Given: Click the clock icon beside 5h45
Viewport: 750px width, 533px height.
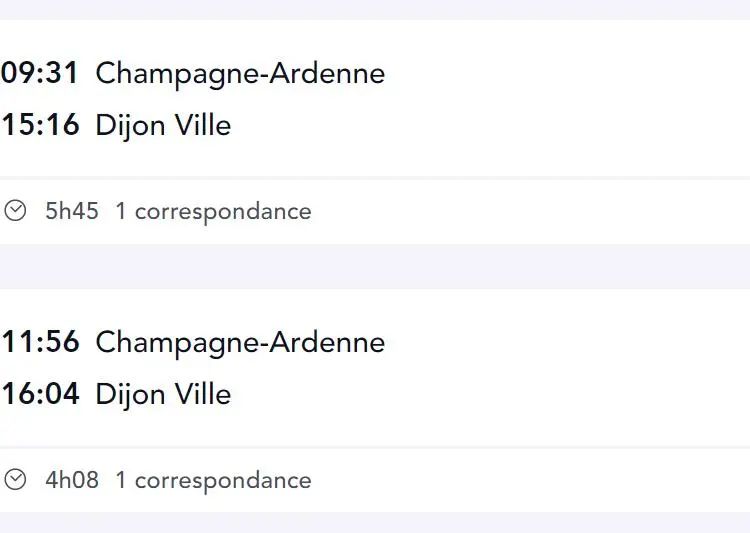Looking at the screenshot, I should coord(15,211).
